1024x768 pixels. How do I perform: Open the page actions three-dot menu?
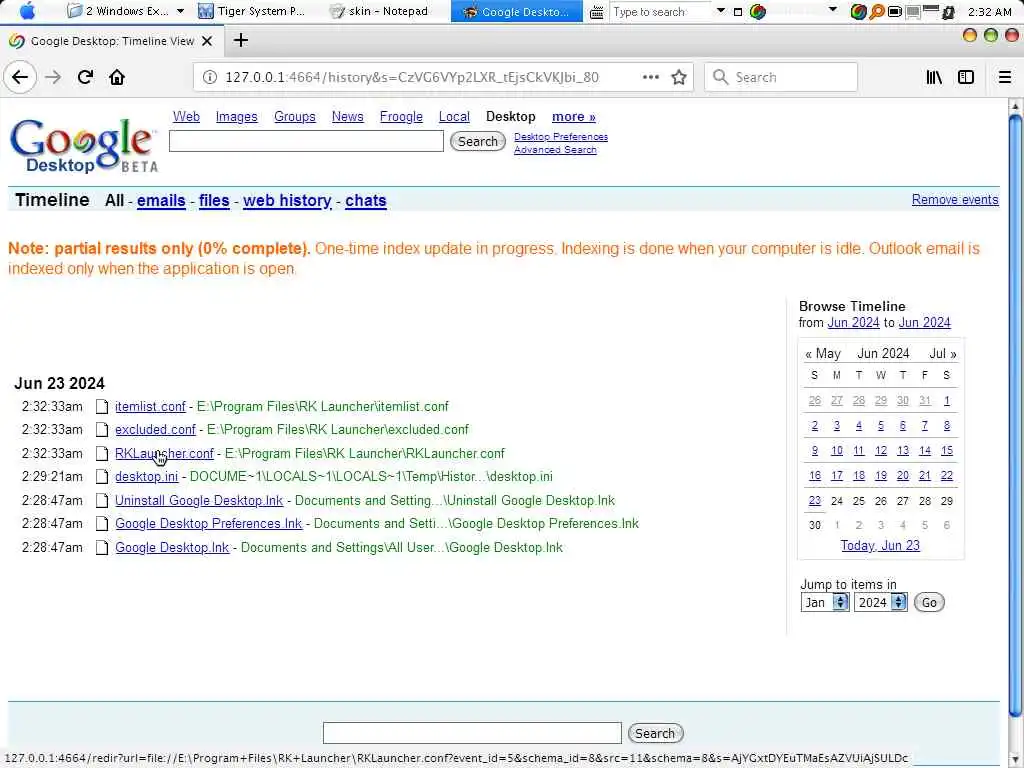pos(650,77)
